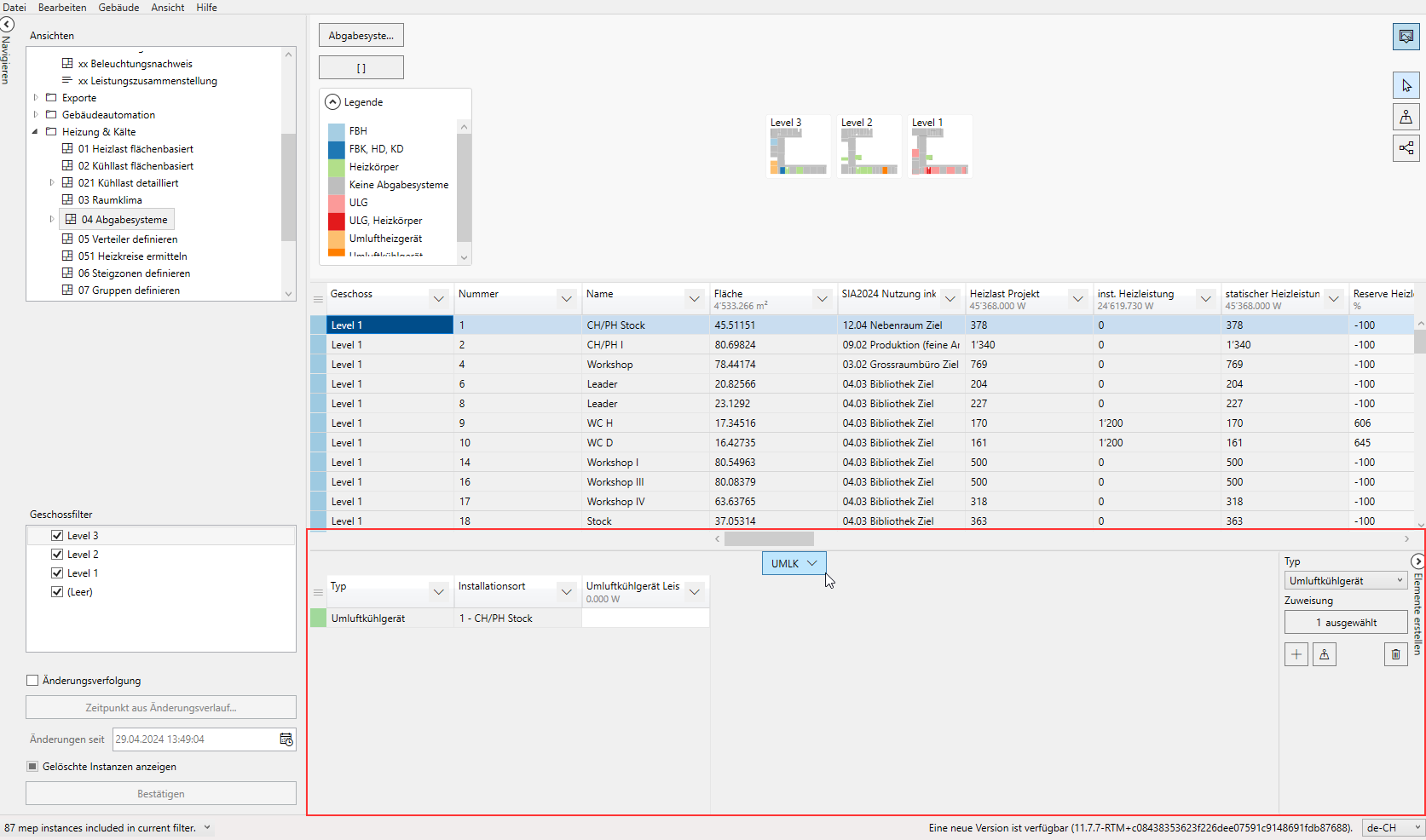
Task: Collapse the Elemente erstellen panel
Action: [1417, 561]
